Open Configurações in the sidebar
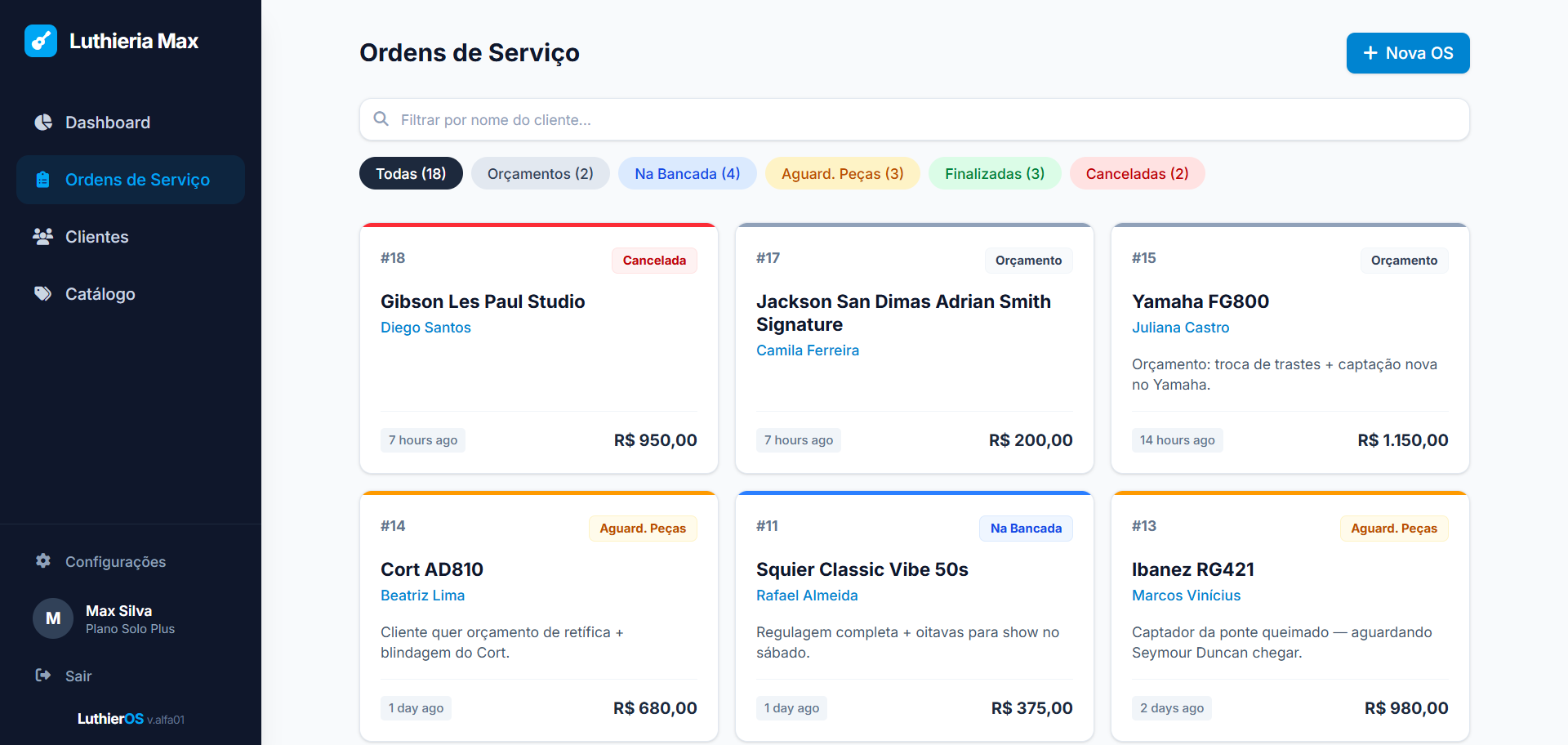 (131, 561)
